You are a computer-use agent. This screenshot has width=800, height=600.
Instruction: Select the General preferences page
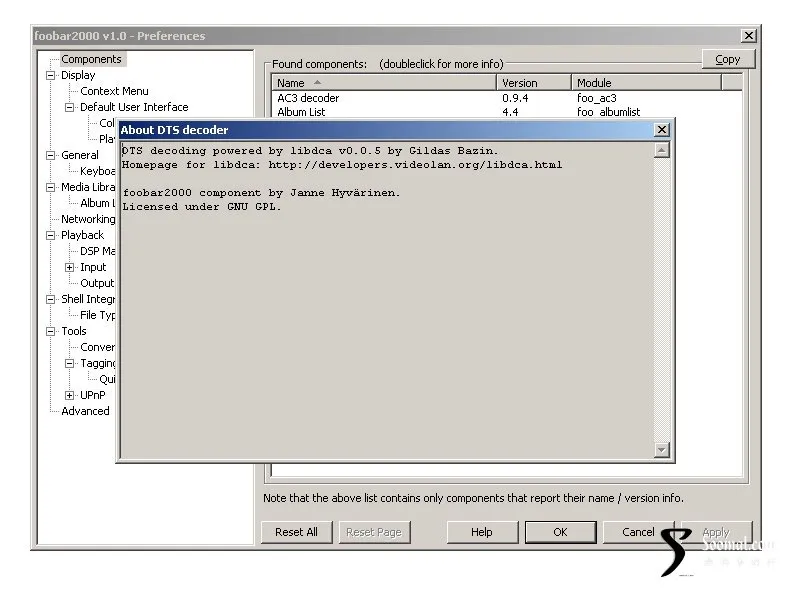pos(80,155)
